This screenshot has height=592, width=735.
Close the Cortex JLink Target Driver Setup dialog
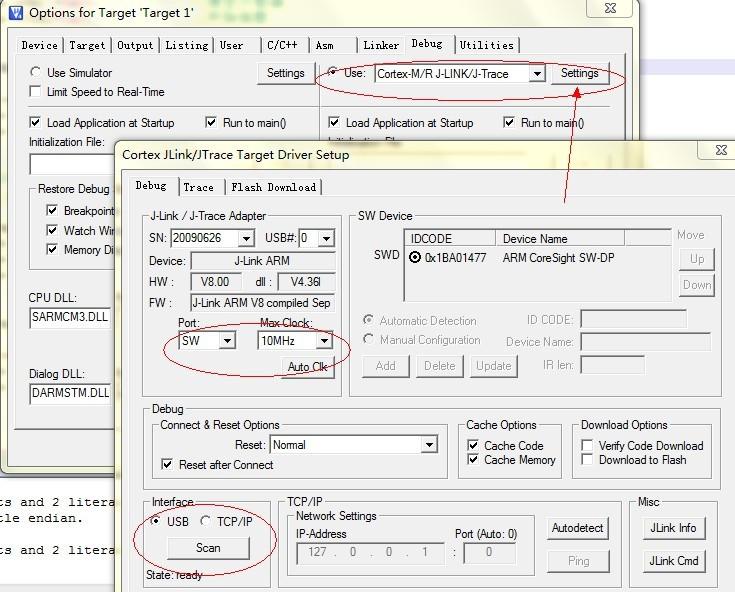pyautogui.click(x=720, y=150)
